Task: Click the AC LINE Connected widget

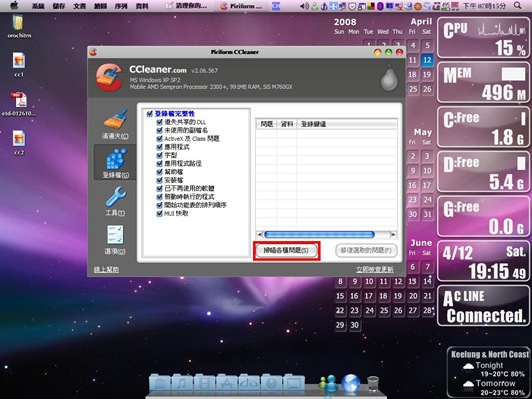Action: pos(484,306)
